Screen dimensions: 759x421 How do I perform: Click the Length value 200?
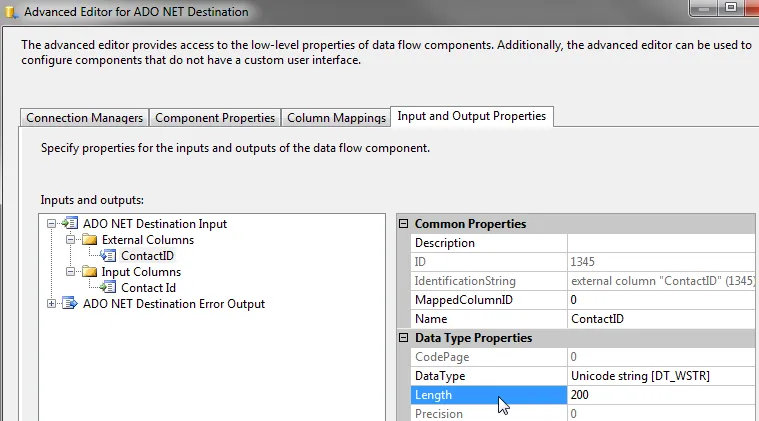coord(661,395)
